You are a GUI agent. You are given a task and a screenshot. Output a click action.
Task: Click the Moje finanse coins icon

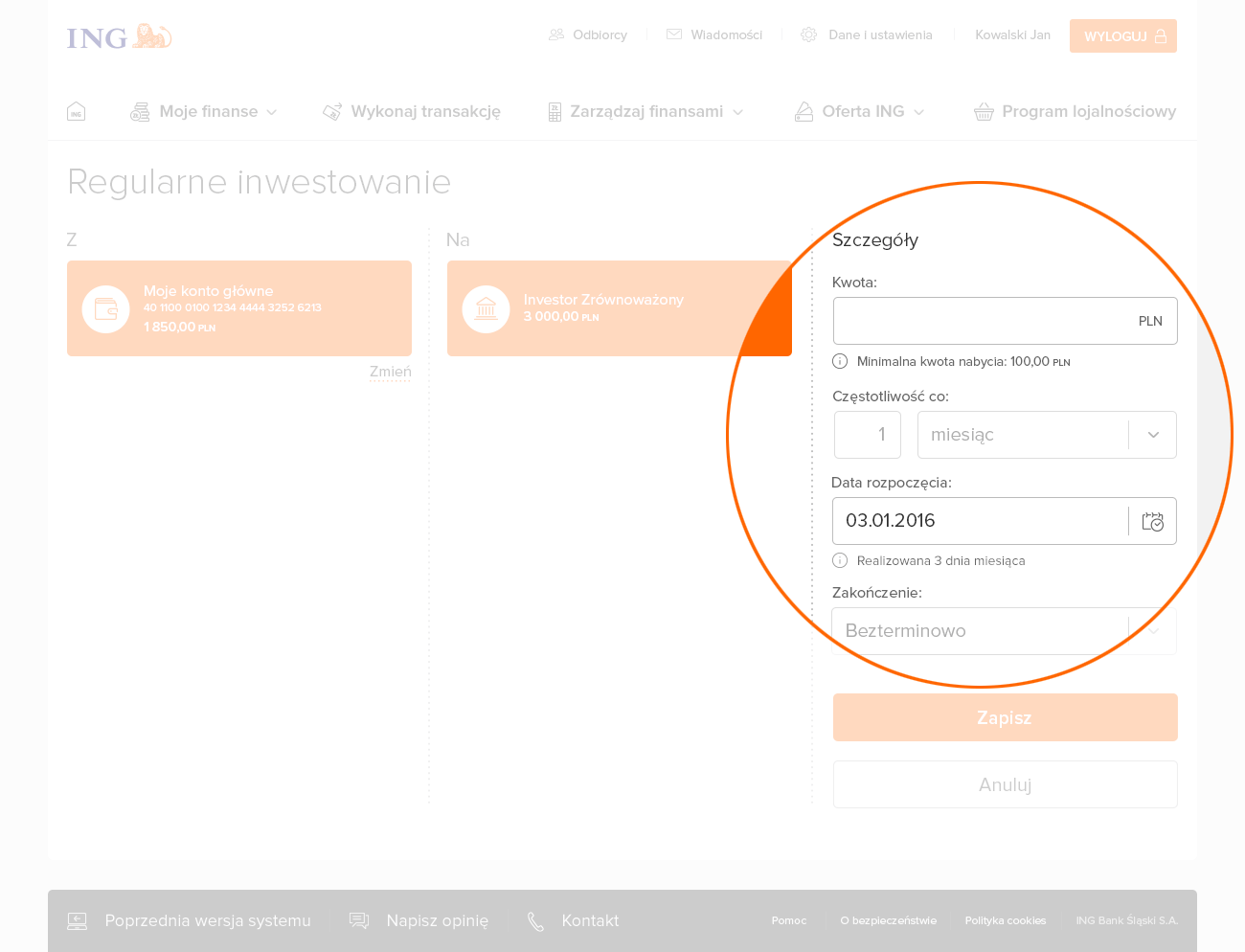(x=141, y=112)
